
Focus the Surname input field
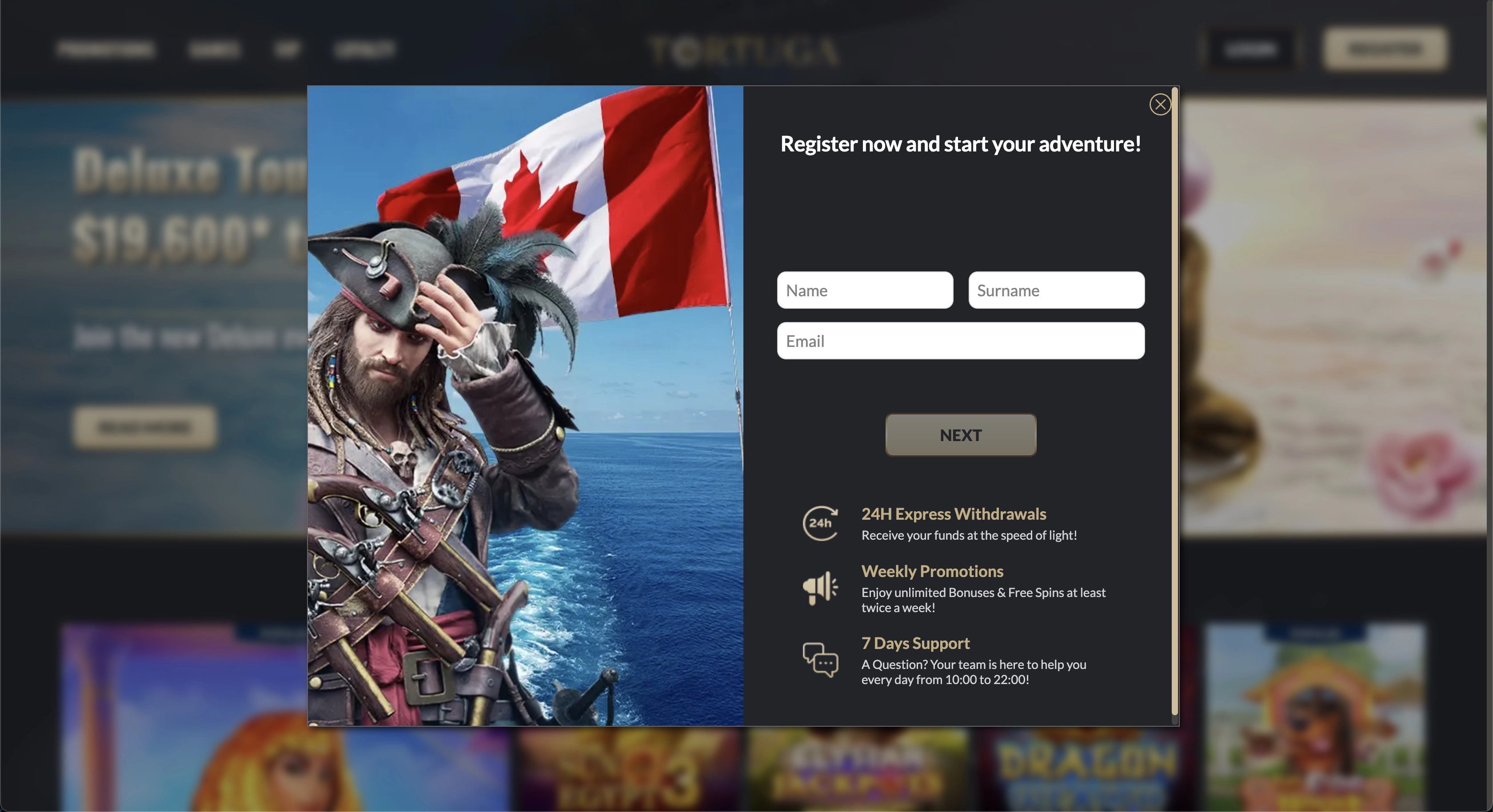pyautogui.click(x=1056, y=290)
